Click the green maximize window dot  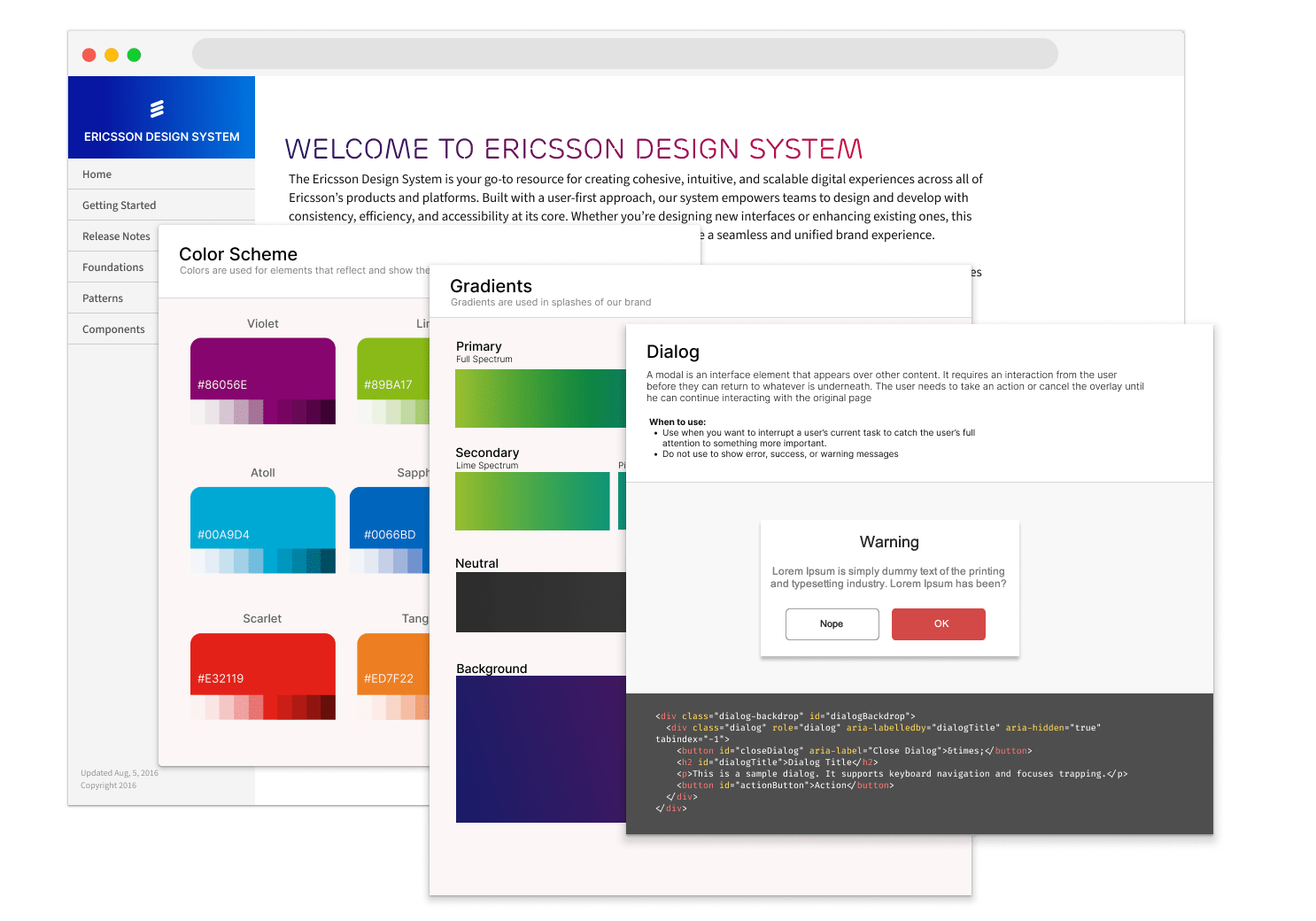134,55
